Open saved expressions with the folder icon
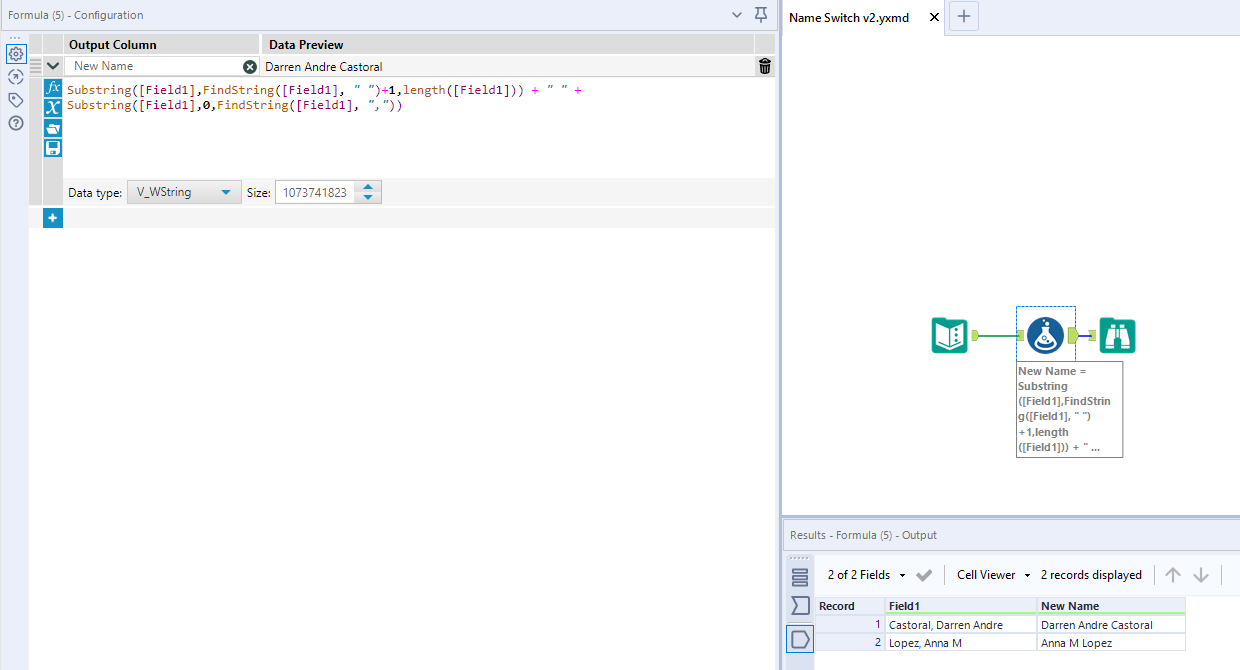 [53, 127]
